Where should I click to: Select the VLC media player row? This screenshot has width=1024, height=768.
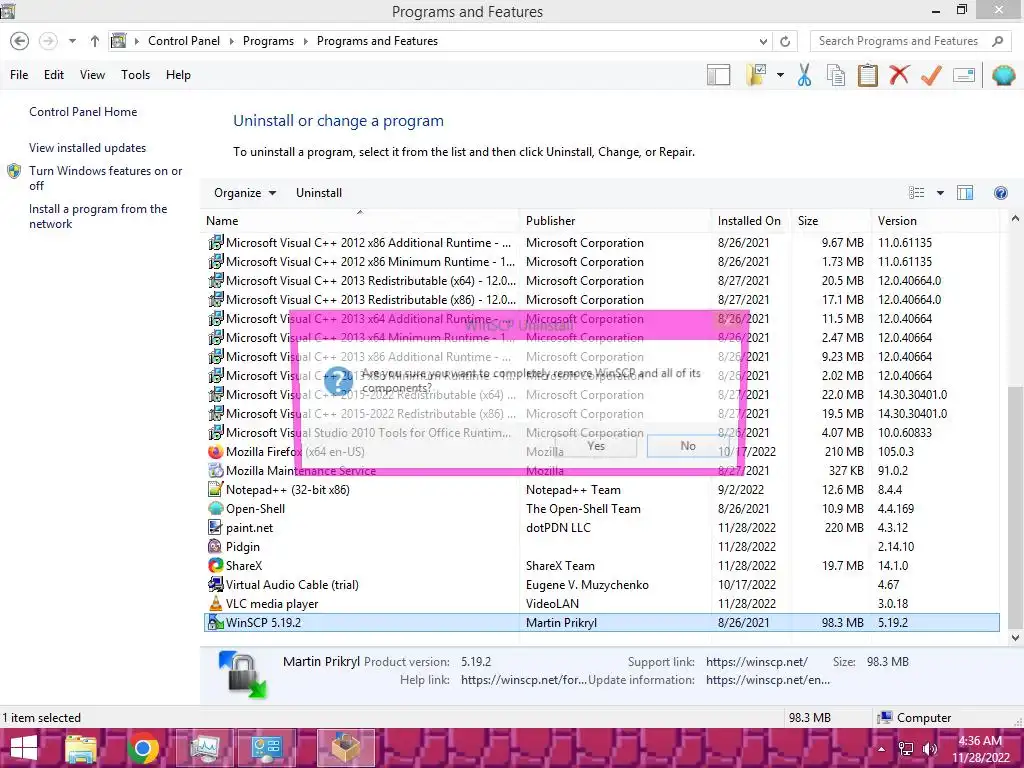[601, 604]
